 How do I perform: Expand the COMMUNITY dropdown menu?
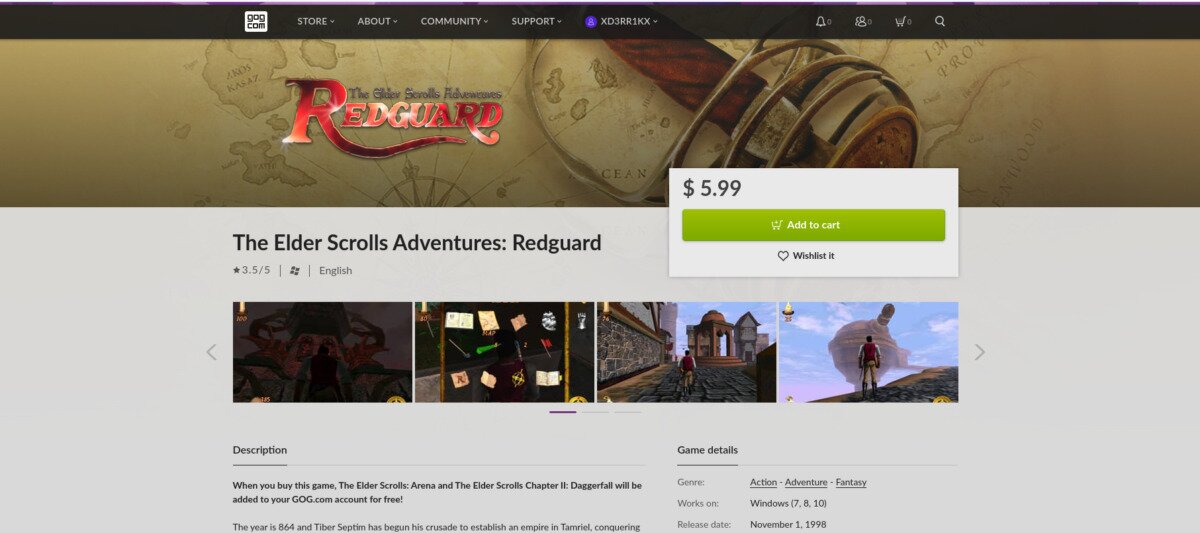click(x=455, y=21)
